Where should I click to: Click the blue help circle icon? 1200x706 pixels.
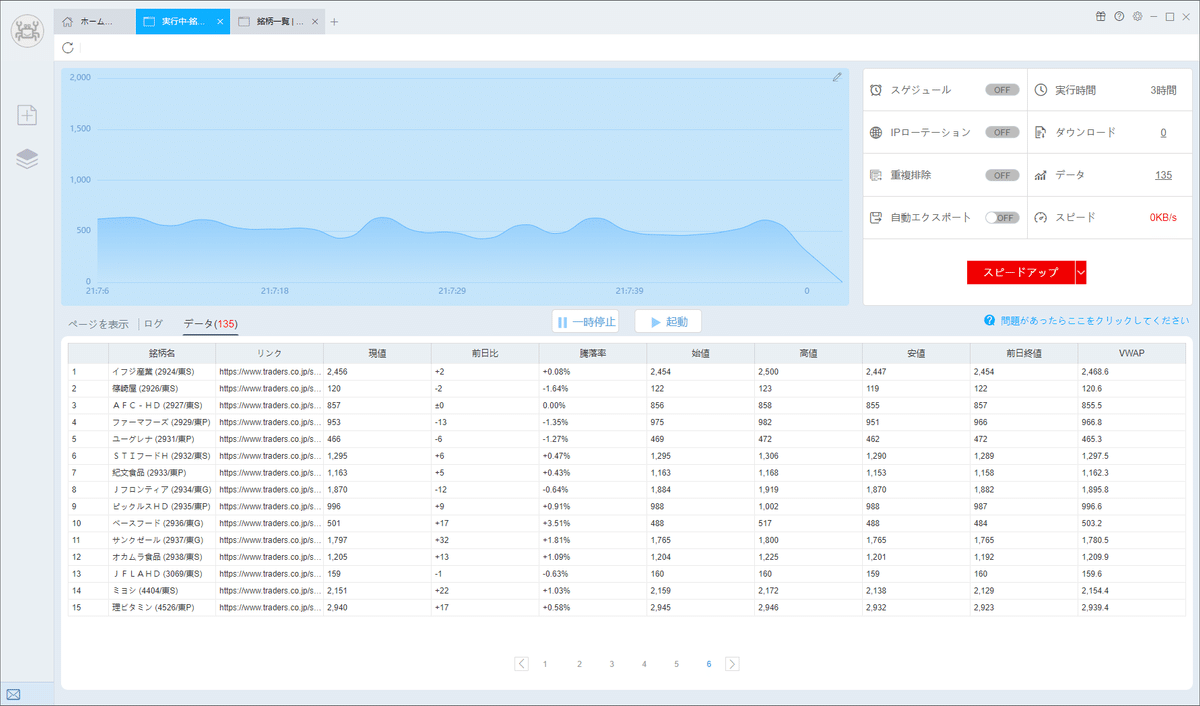point(989,321)
